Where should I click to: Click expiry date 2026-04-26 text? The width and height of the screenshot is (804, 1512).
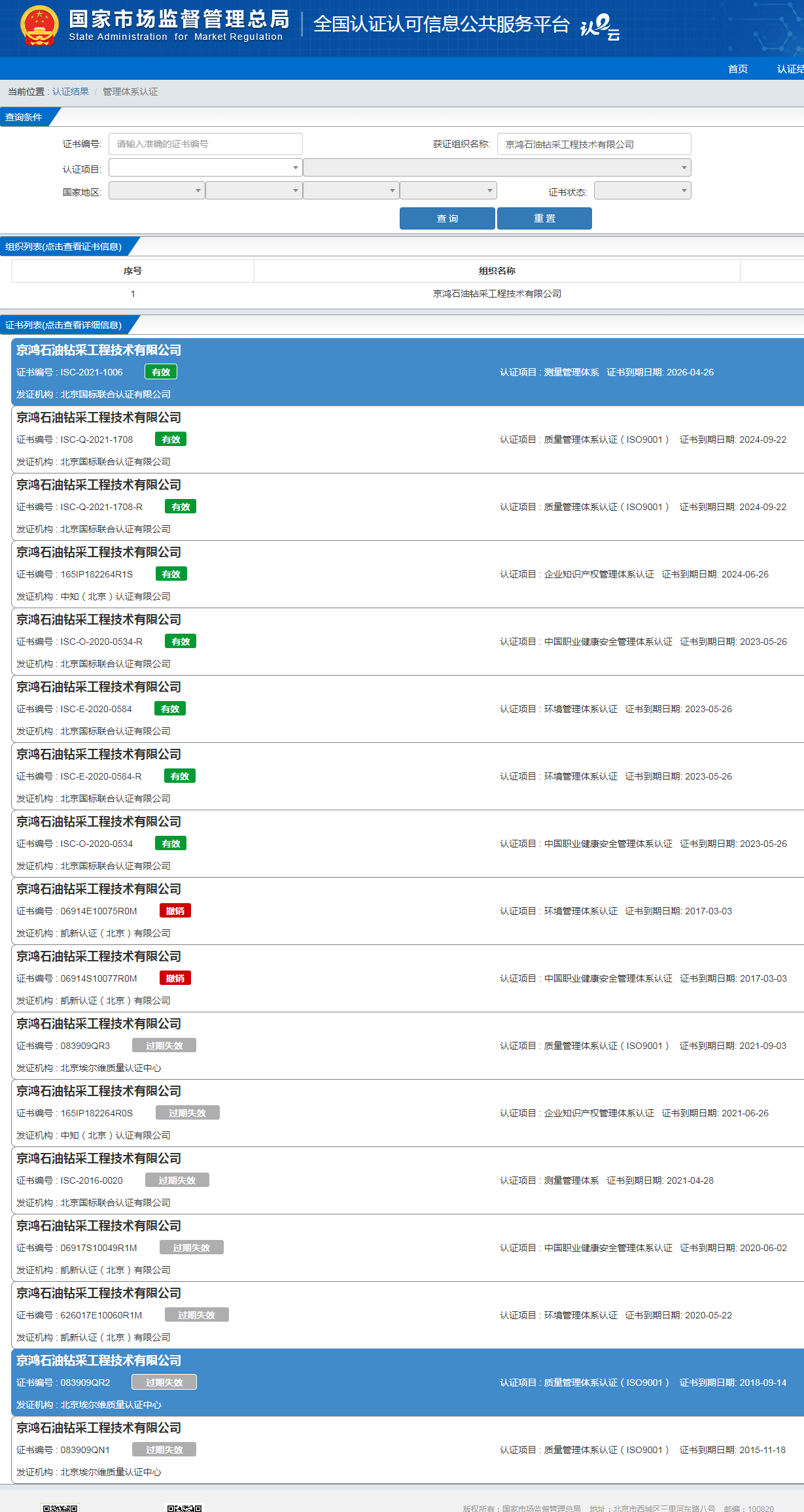click(690, 372)
